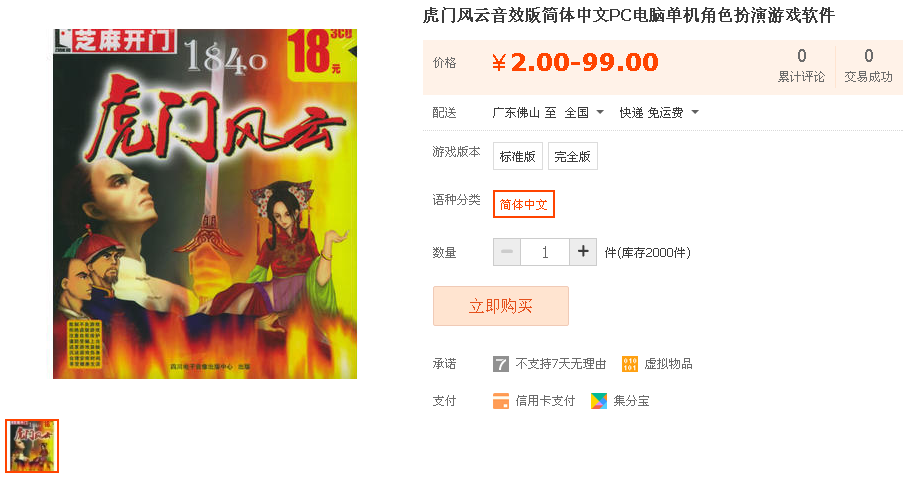908x478 pixels.
Task: Click the product title text
Action: pos(629,15)
